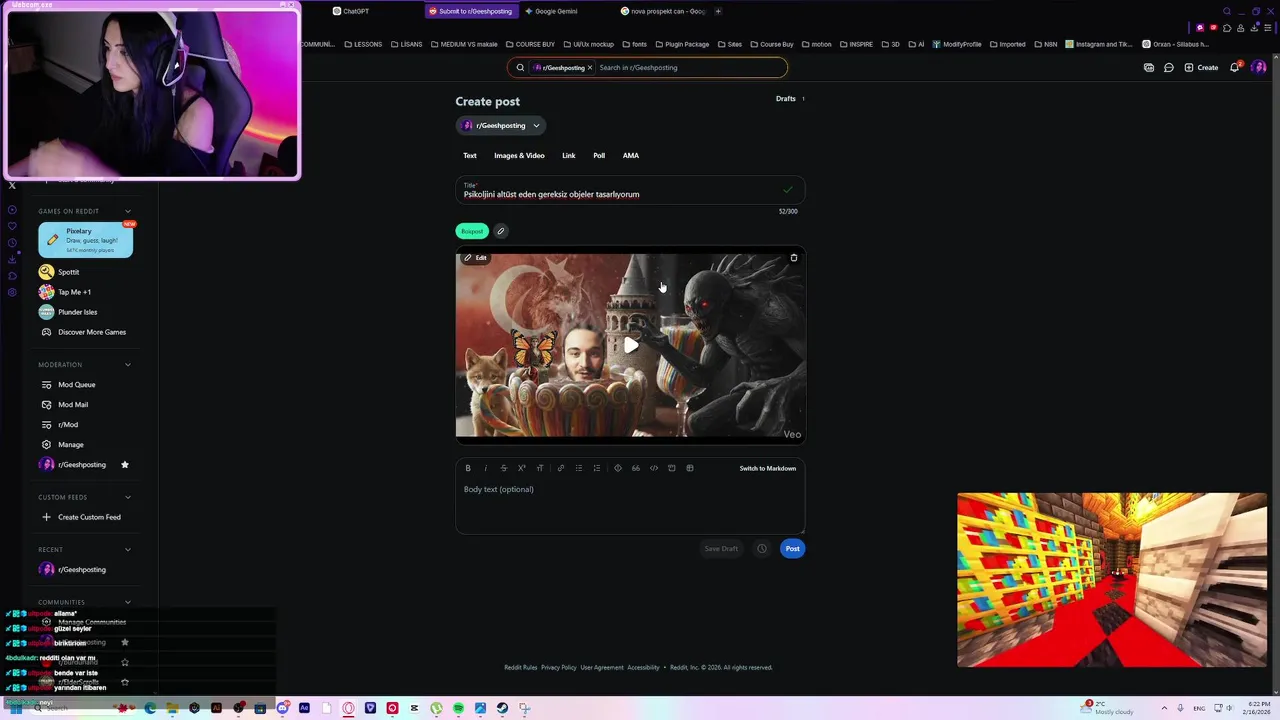Open Opera sidebar settings gear icon

pyautogui.click(x=12, y=293)
